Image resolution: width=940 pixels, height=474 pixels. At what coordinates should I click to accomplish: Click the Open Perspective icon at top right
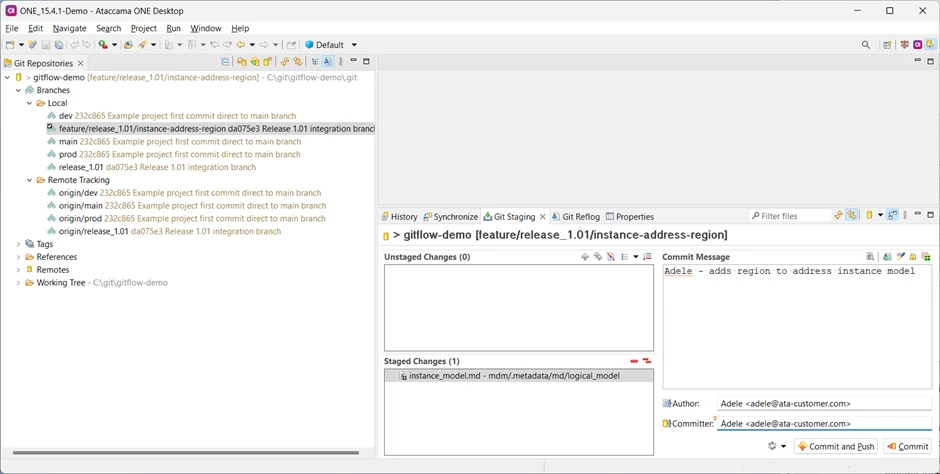coord(887,45)
